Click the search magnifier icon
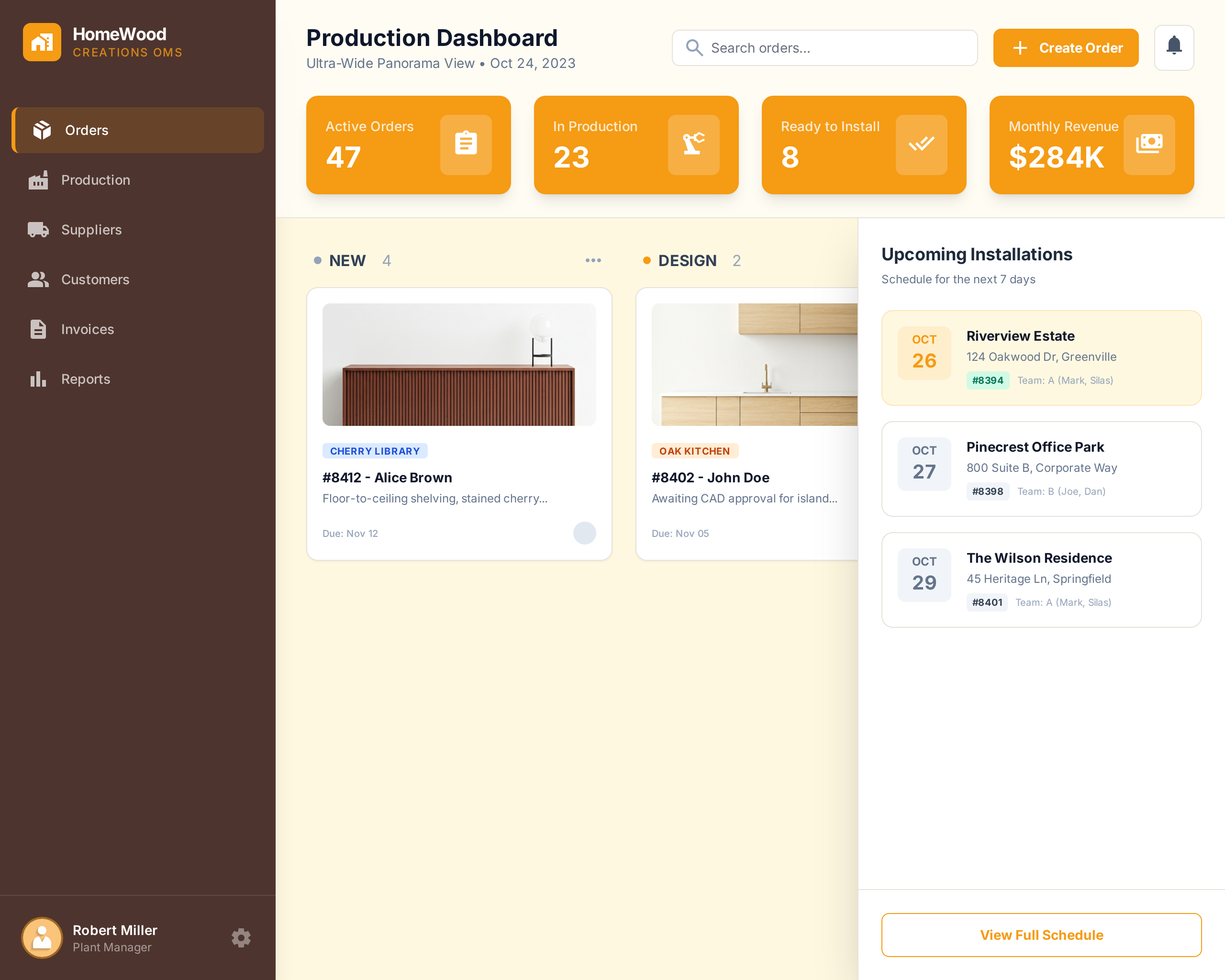1225x980 pixels. point(694,48)
